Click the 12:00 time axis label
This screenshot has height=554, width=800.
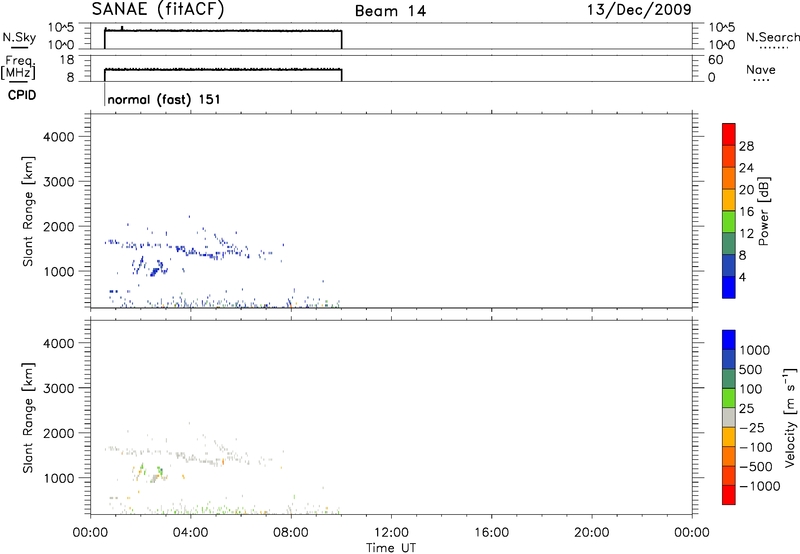pyautogui.click(x=391, y=533)
